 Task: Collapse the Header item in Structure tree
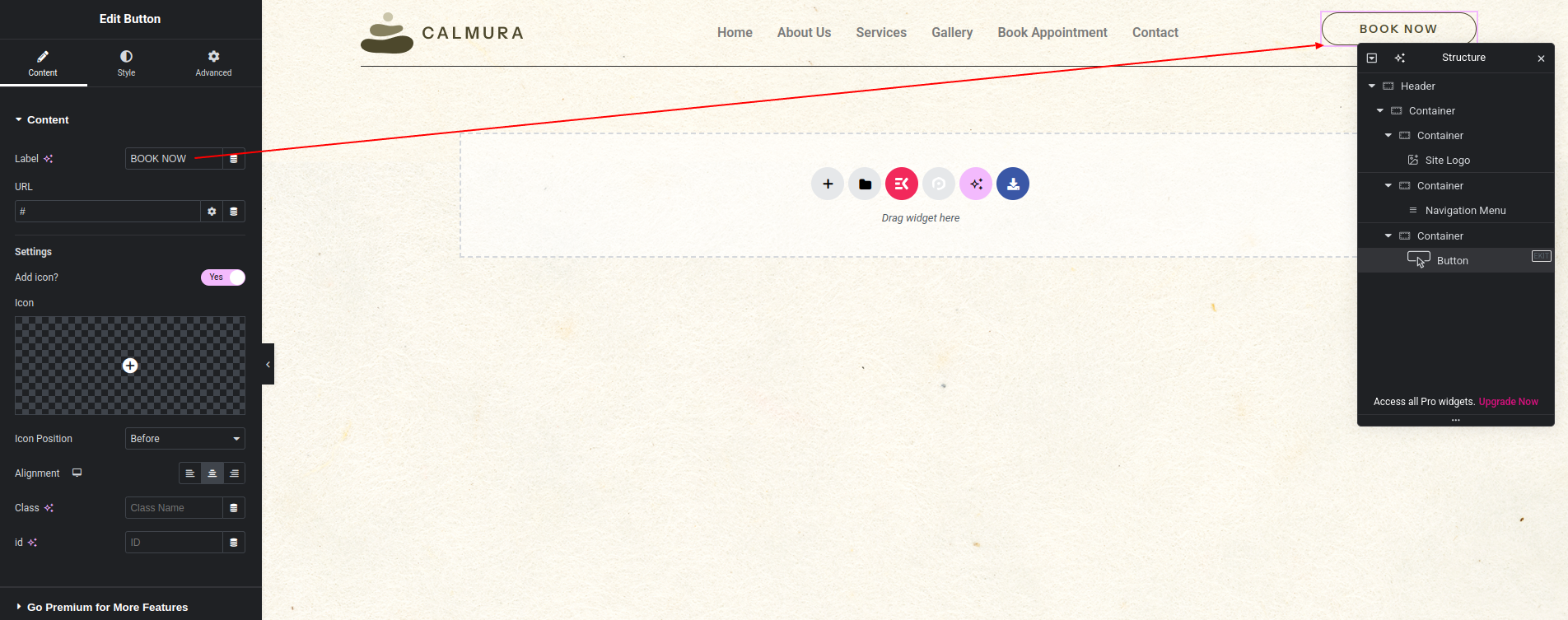[1372, 86]
